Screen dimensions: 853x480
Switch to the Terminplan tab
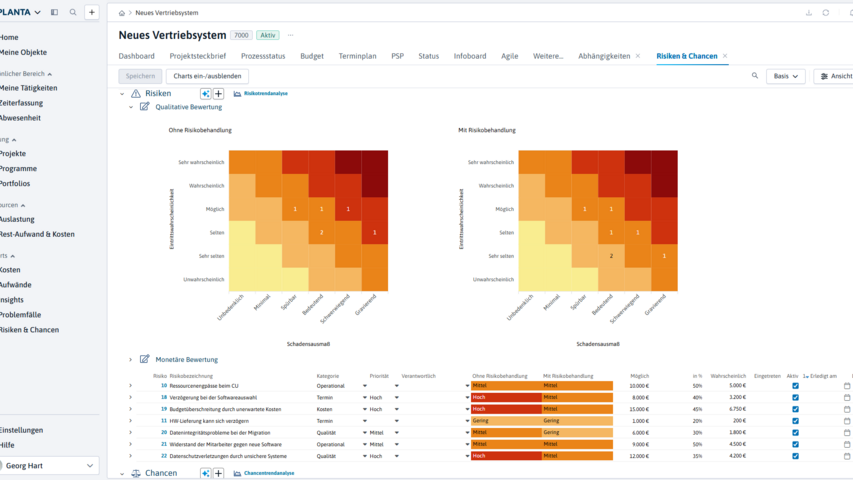tap(357, 56)
